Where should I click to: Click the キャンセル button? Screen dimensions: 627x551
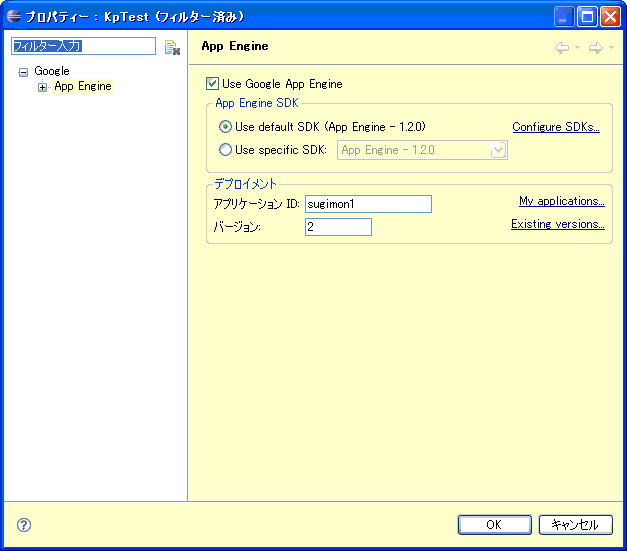click(x=575, y=525)
